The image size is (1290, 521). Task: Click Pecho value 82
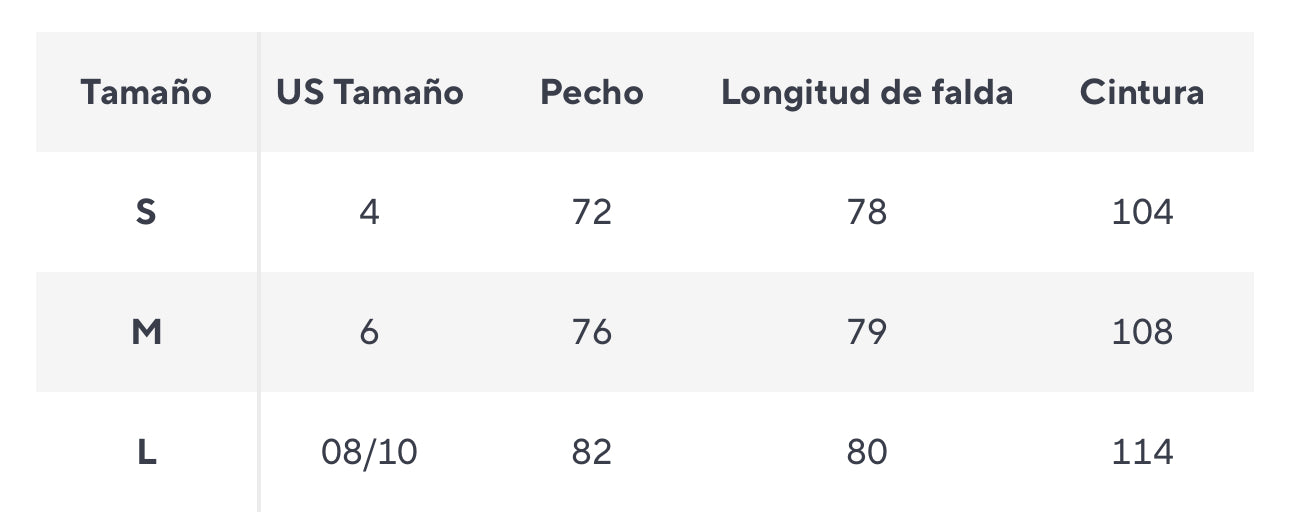592,452
